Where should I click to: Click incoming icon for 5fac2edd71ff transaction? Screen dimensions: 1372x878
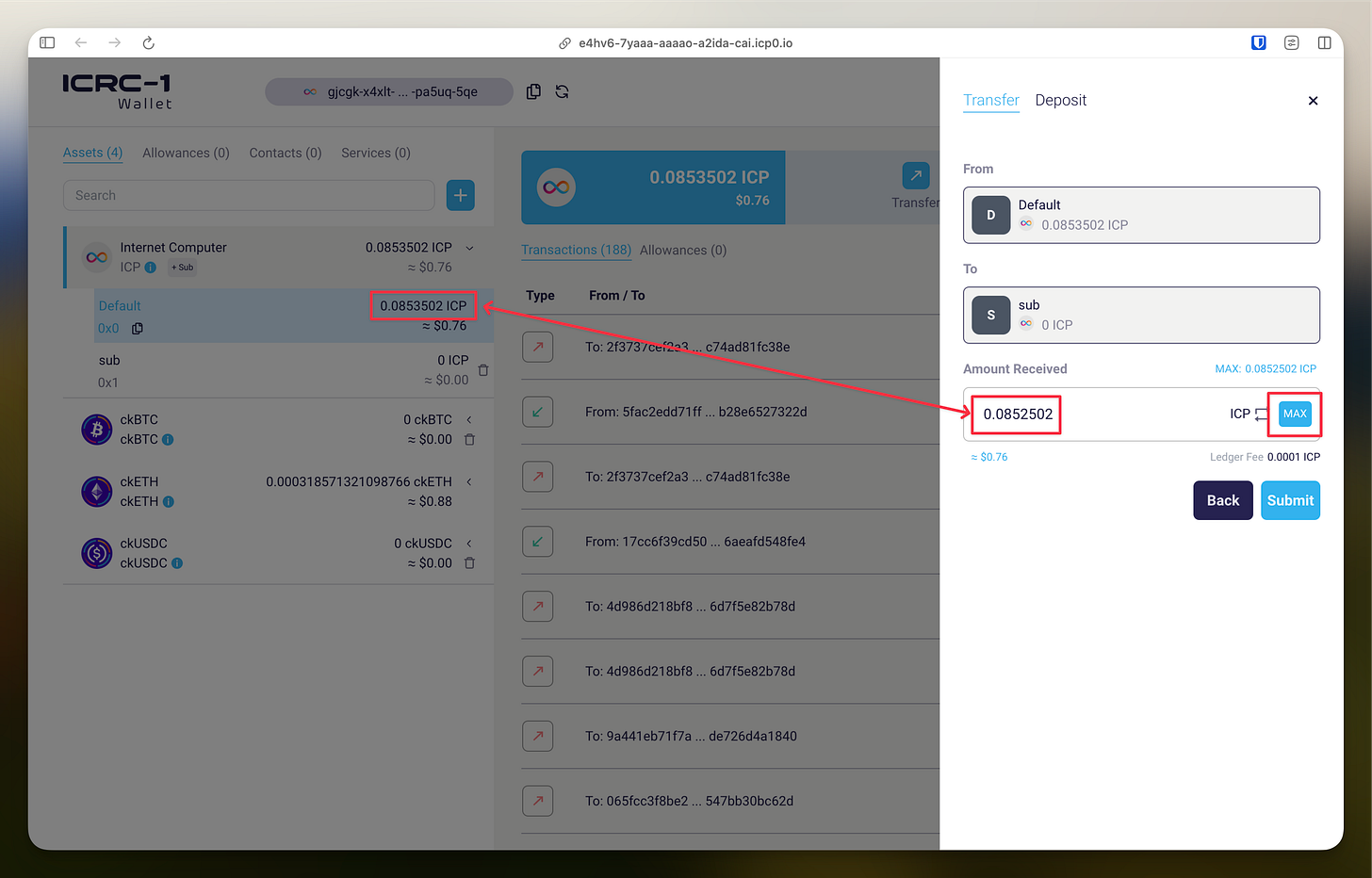(537, 412)
